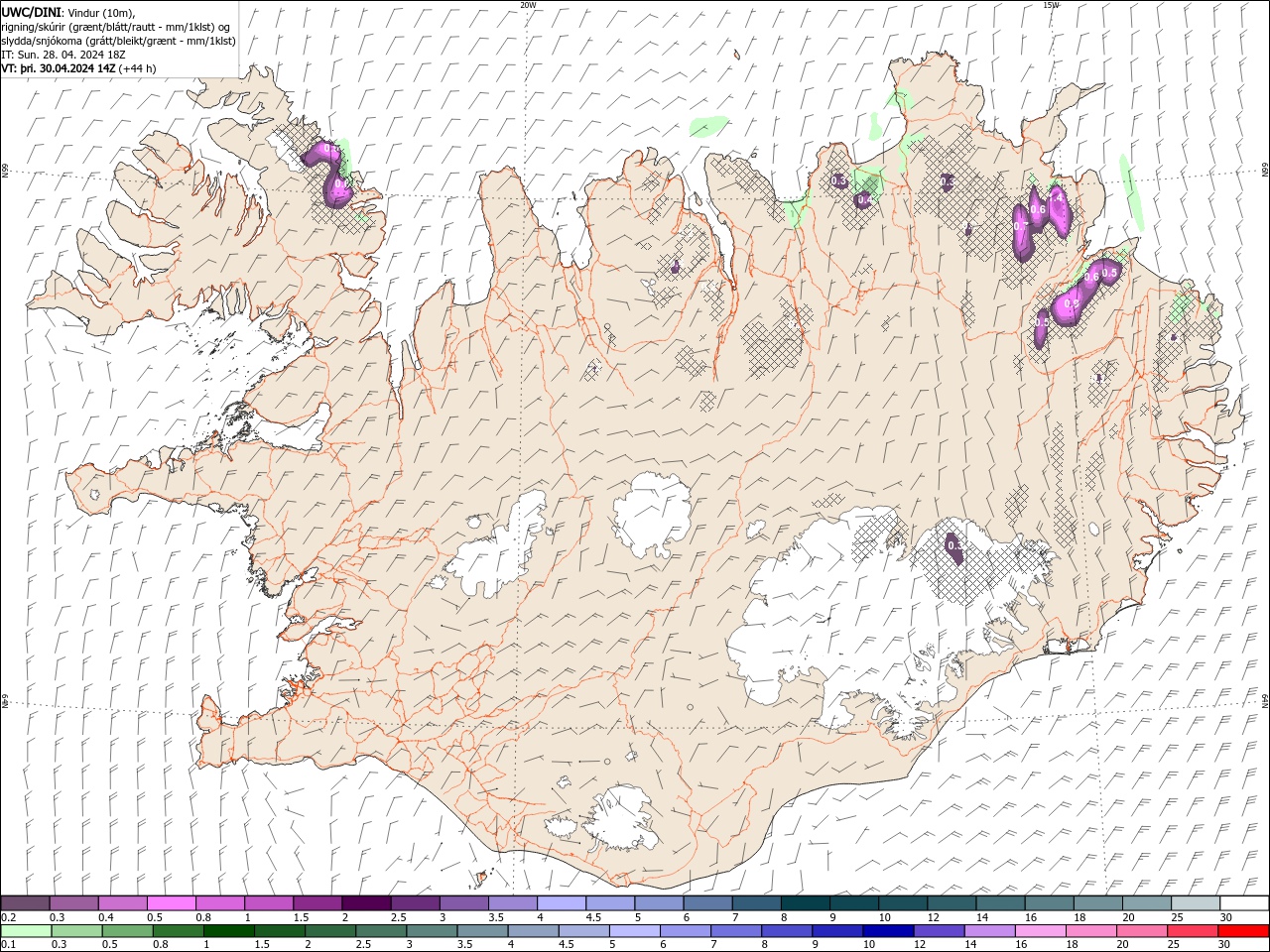Pick the 0.8 magenta swatch in the upper legend row
Image resolution: width=1270 pixels, height=952 pixels.
coord(219,902)
